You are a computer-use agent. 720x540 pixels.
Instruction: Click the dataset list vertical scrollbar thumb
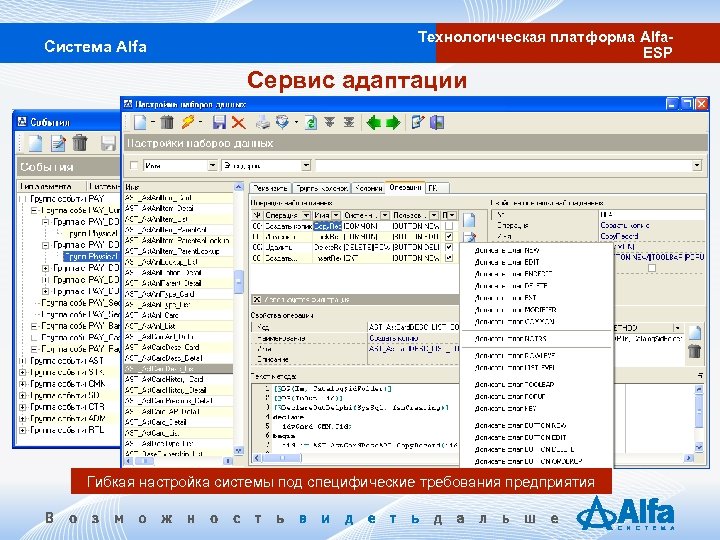click(238, 281)
